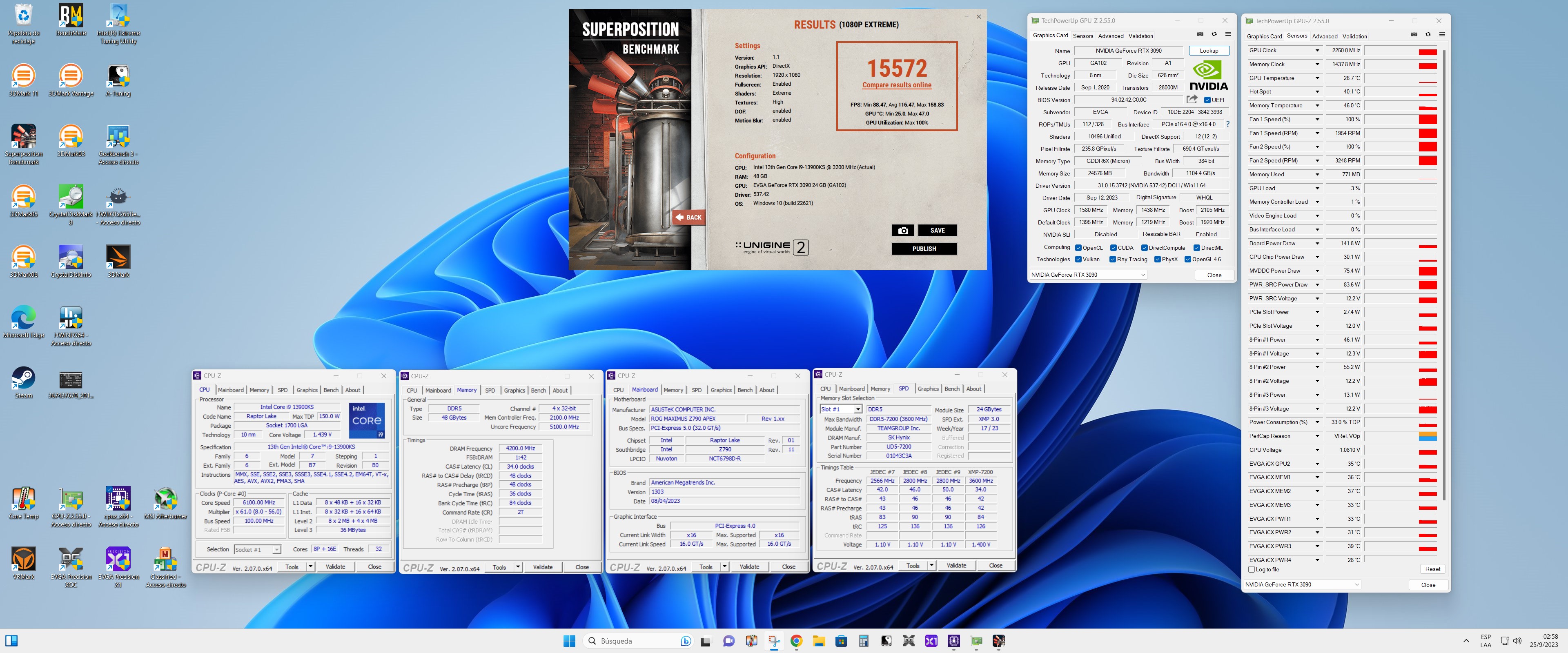
Task: Expand the PerfCap Reason sensor dropdown
Action: pyautogui.click(x=1317, y=436)
